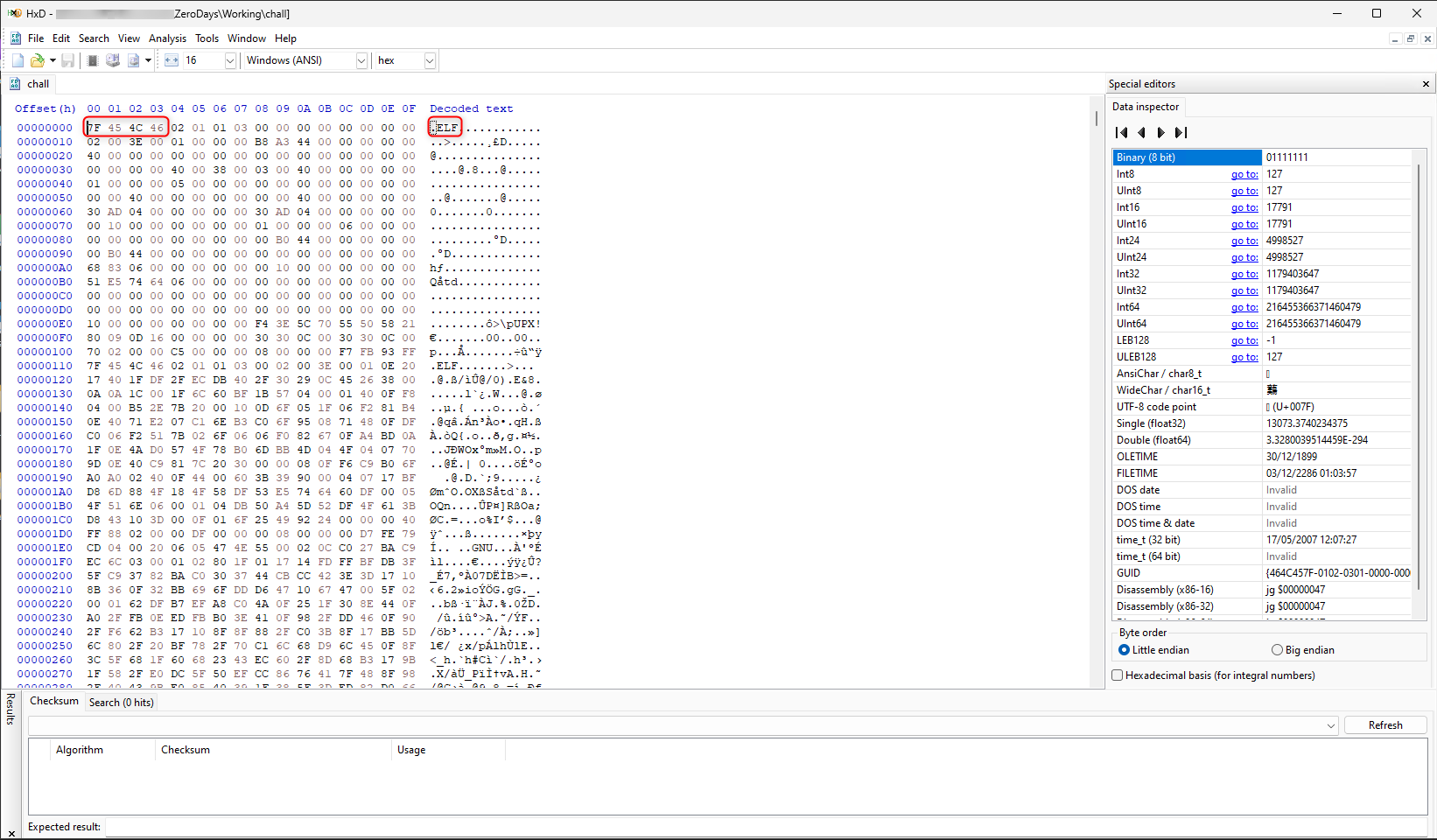Open the Analysis menu

click(x=167, y=38)
